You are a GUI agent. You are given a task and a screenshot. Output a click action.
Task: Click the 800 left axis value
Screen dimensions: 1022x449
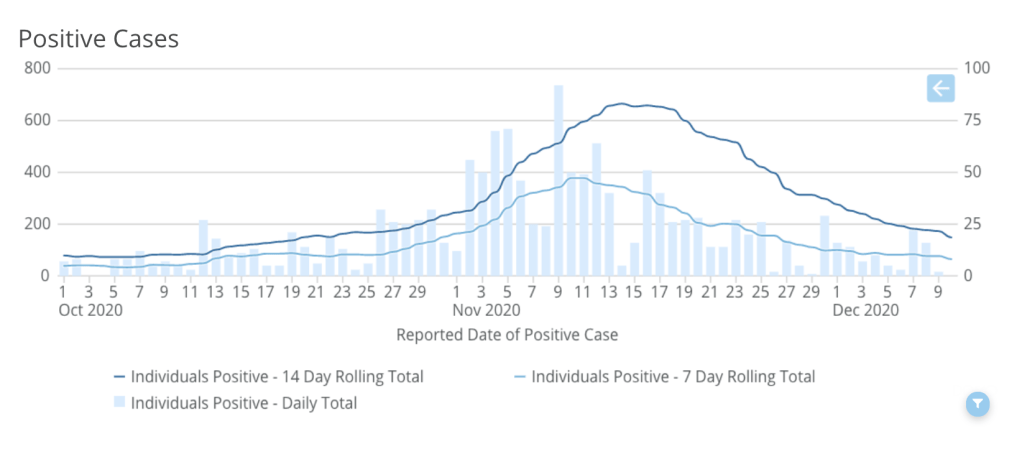40,69
